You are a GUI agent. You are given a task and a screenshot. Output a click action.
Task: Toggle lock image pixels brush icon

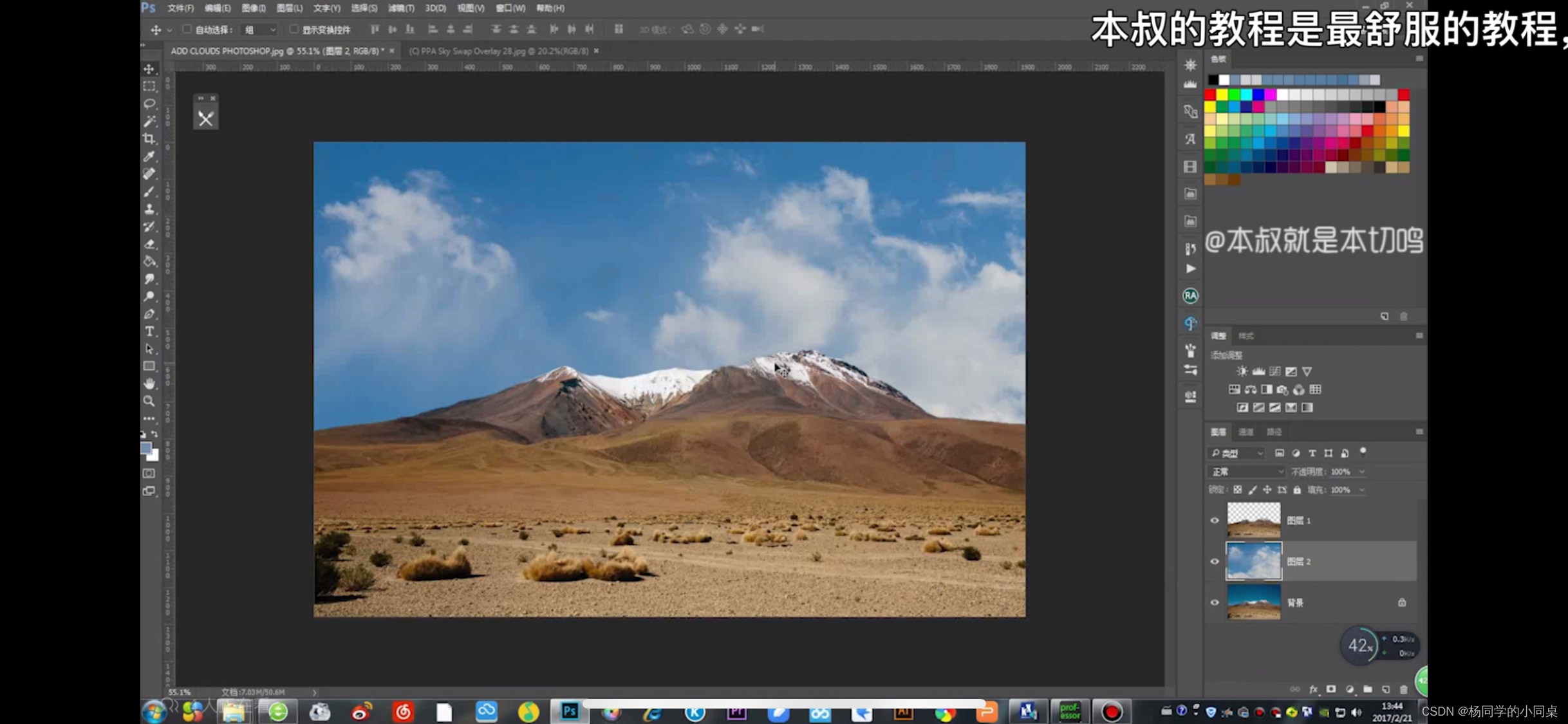[x=1253, y=490]
